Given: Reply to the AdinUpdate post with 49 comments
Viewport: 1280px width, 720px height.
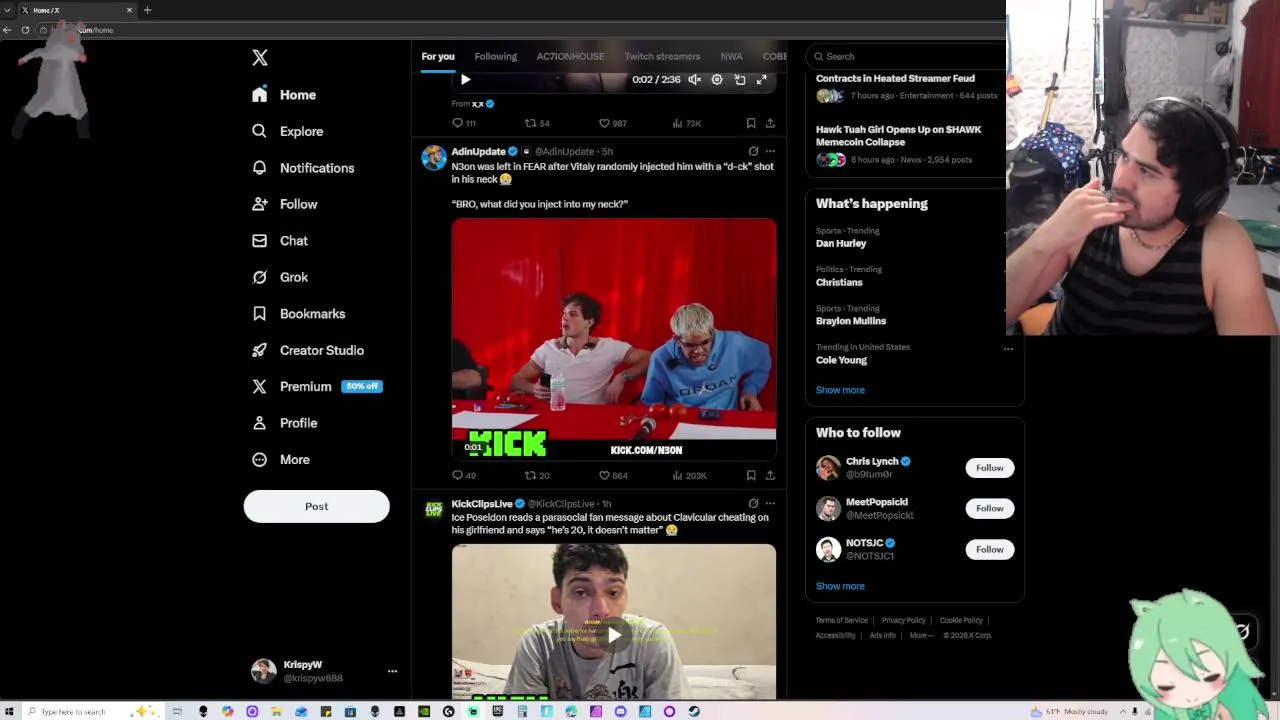Looking at the screenshot, I should point(464,476).
